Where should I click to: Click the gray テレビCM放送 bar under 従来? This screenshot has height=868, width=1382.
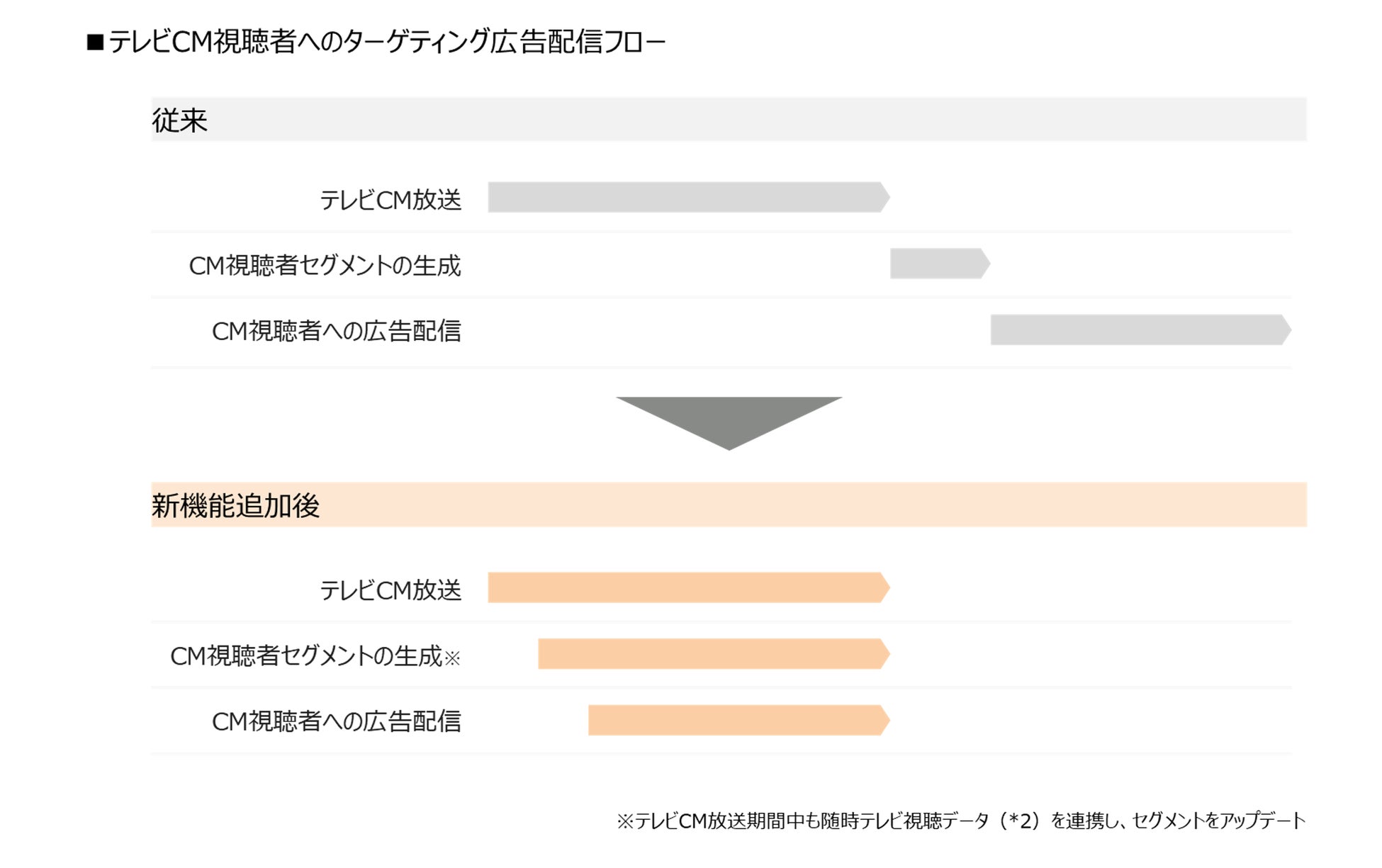pyautogui.click(x=687, y=197)
